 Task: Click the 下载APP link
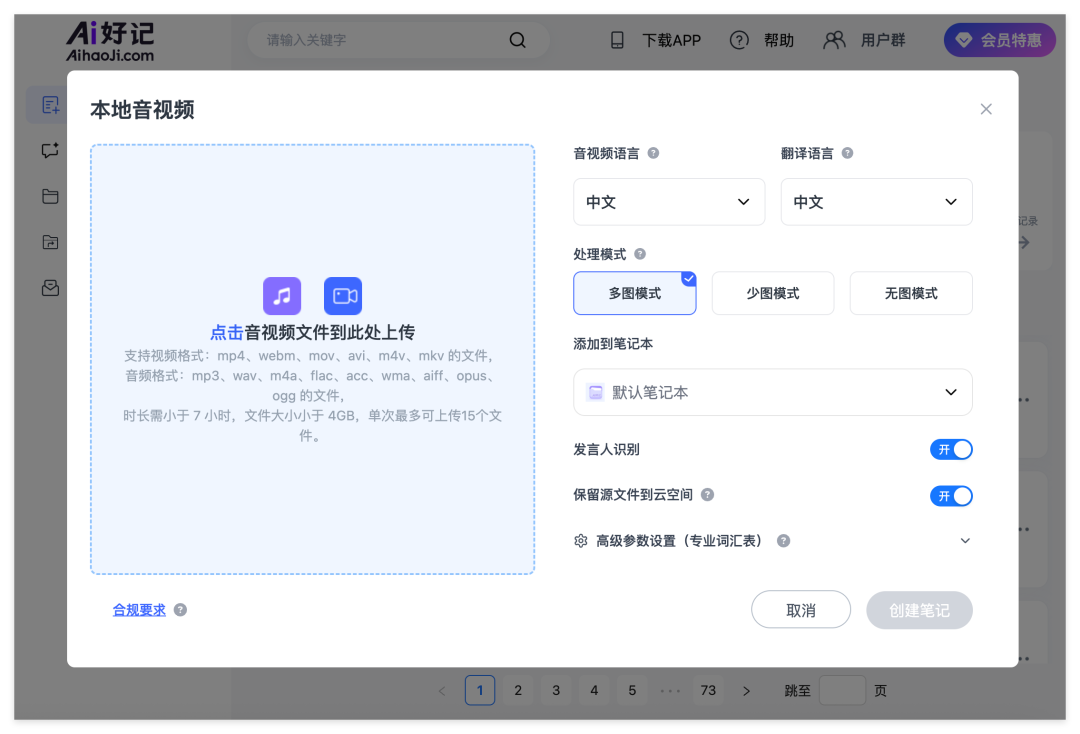672,40
